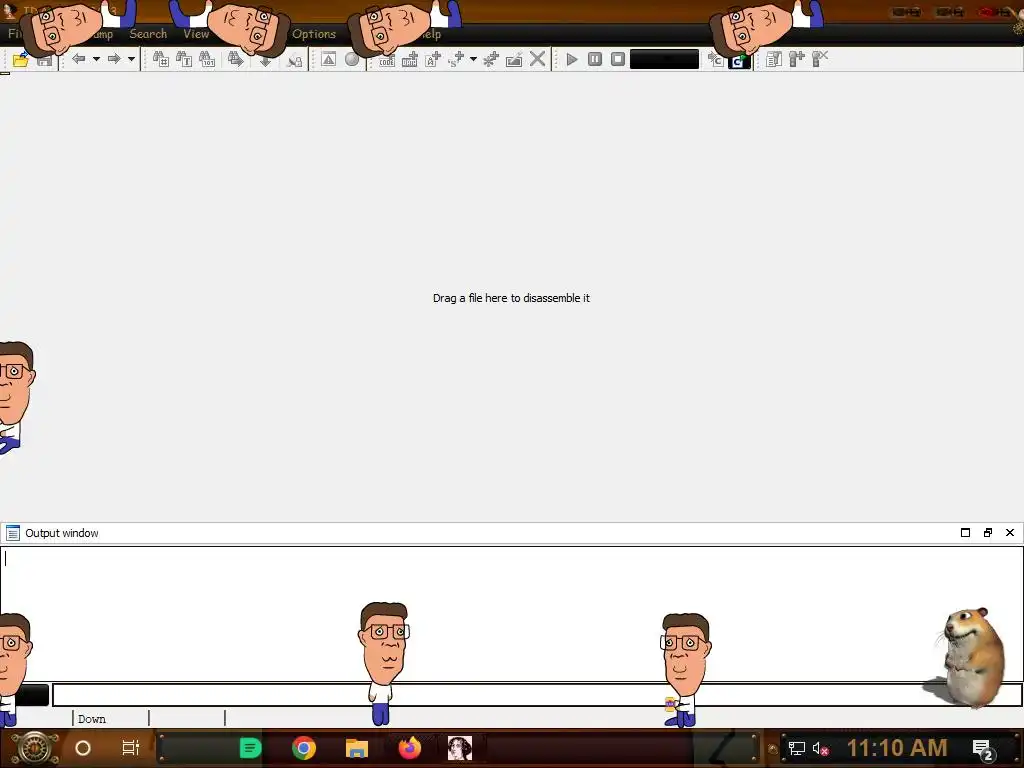
Task: Start debugger with the play button
Action: 572,59
